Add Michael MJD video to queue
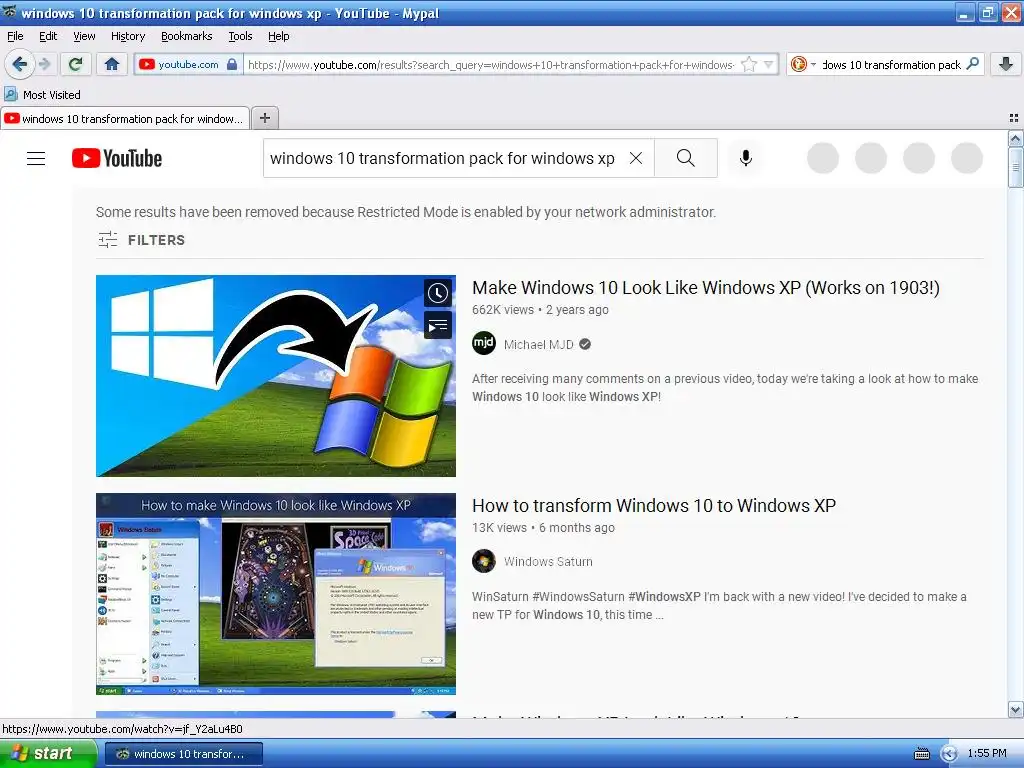This screenshot has height=768, width=1024. tap(438, 325)
